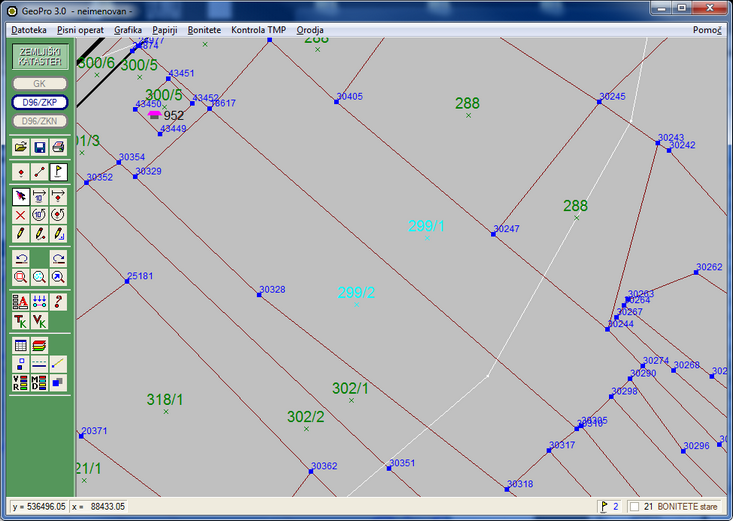
Task: Open file with the folder icon
Action: (21, 147)
